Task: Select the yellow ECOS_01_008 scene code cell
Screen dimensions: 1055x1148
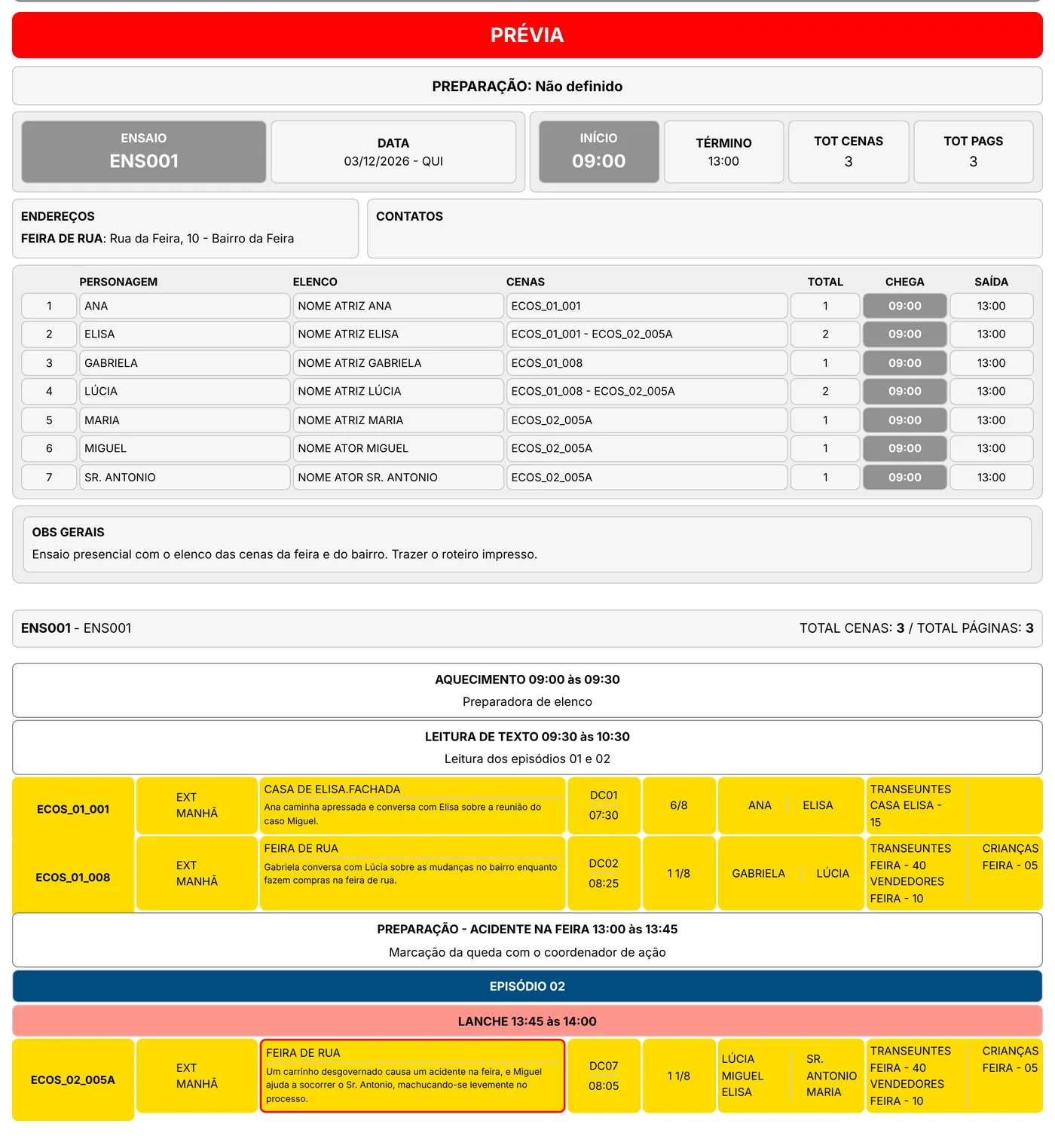Action: point(73,877)
